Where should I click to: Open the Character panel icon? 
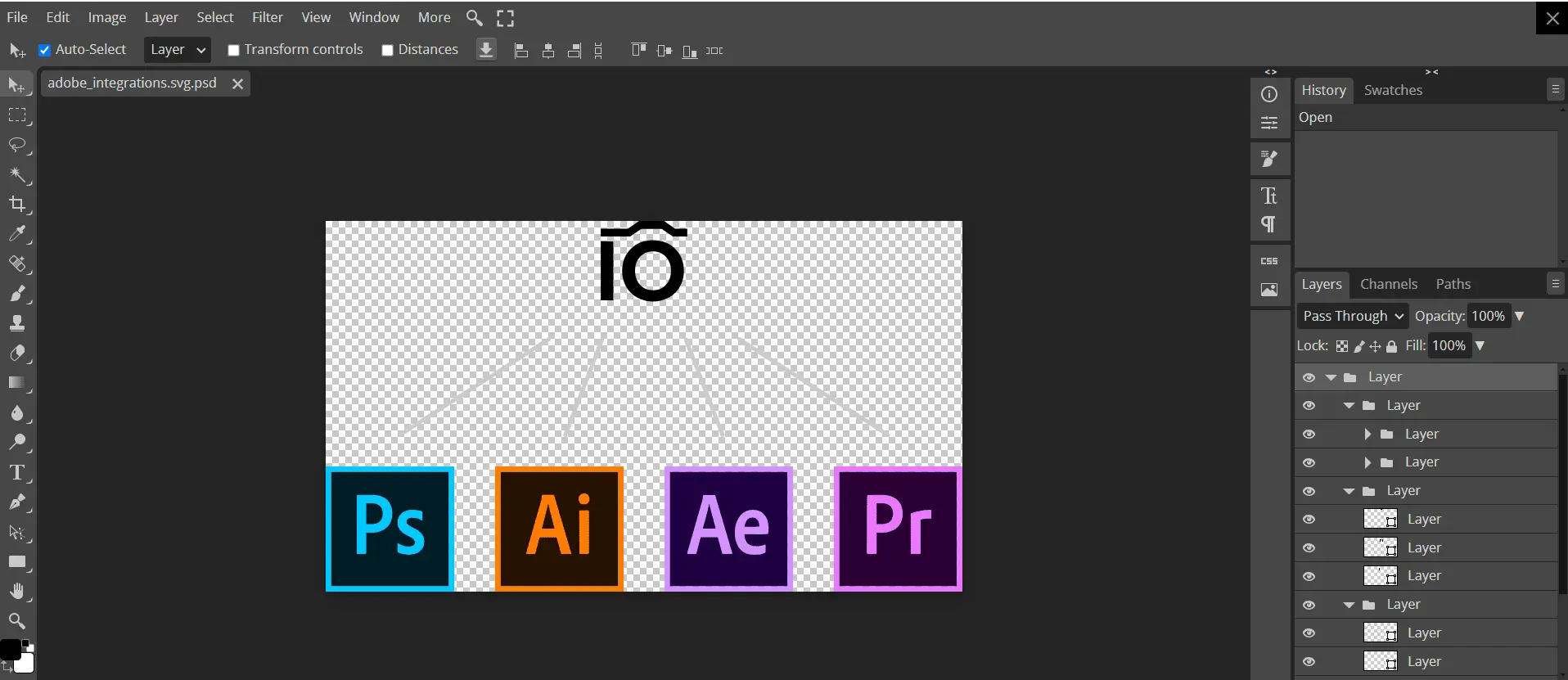point(1269,196)
